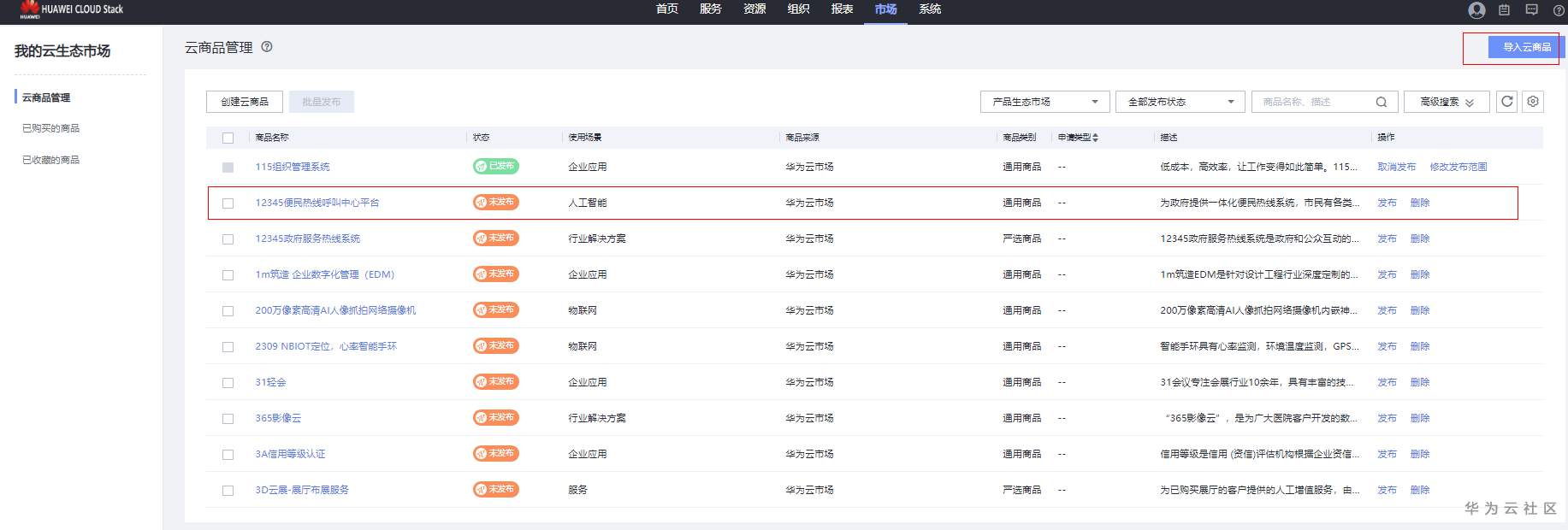This screenshot has width=1568, height=530.
Task: Open the user account avatar icon
Action: (x=1476, y=9)
